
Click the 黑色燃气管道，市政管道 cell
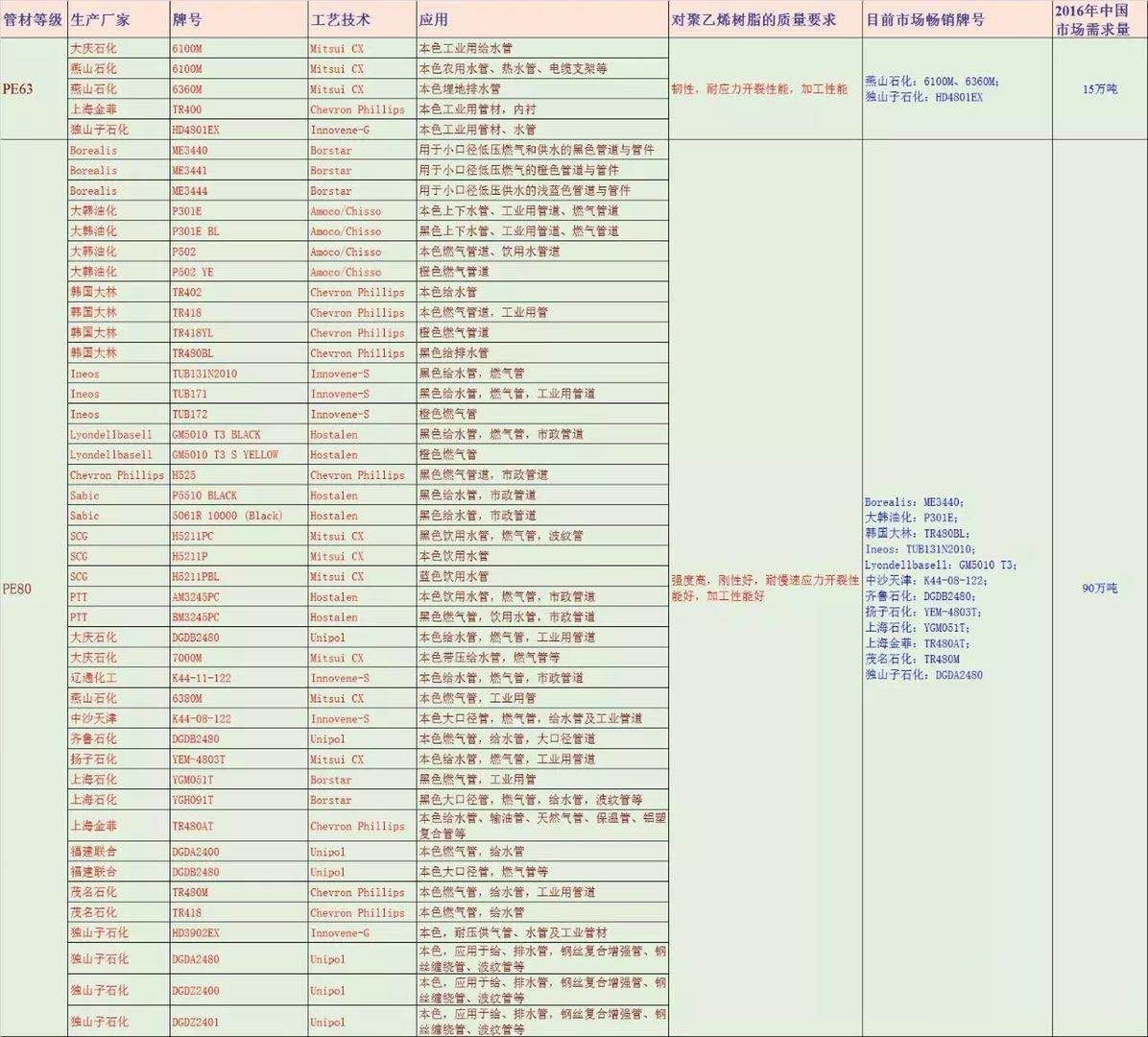click(x=542, y=474)
